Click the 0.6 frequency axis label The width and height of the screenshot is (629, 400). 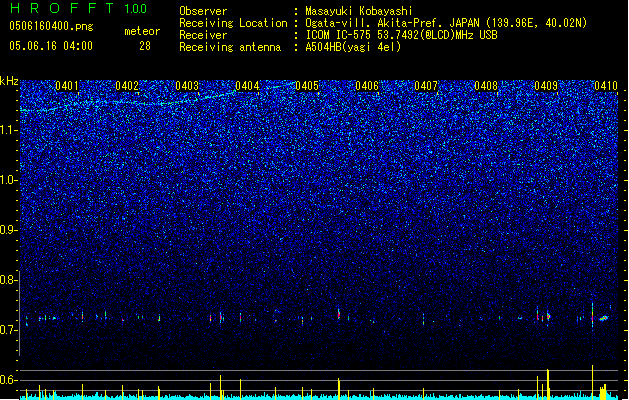pos(8,380)
